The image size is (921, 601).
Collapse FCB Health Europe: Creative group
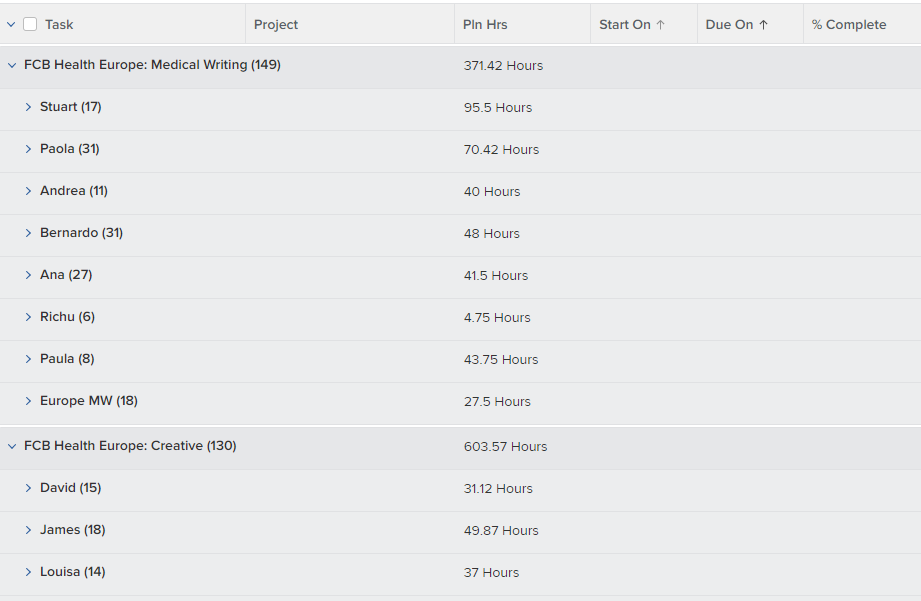[12, 446]
